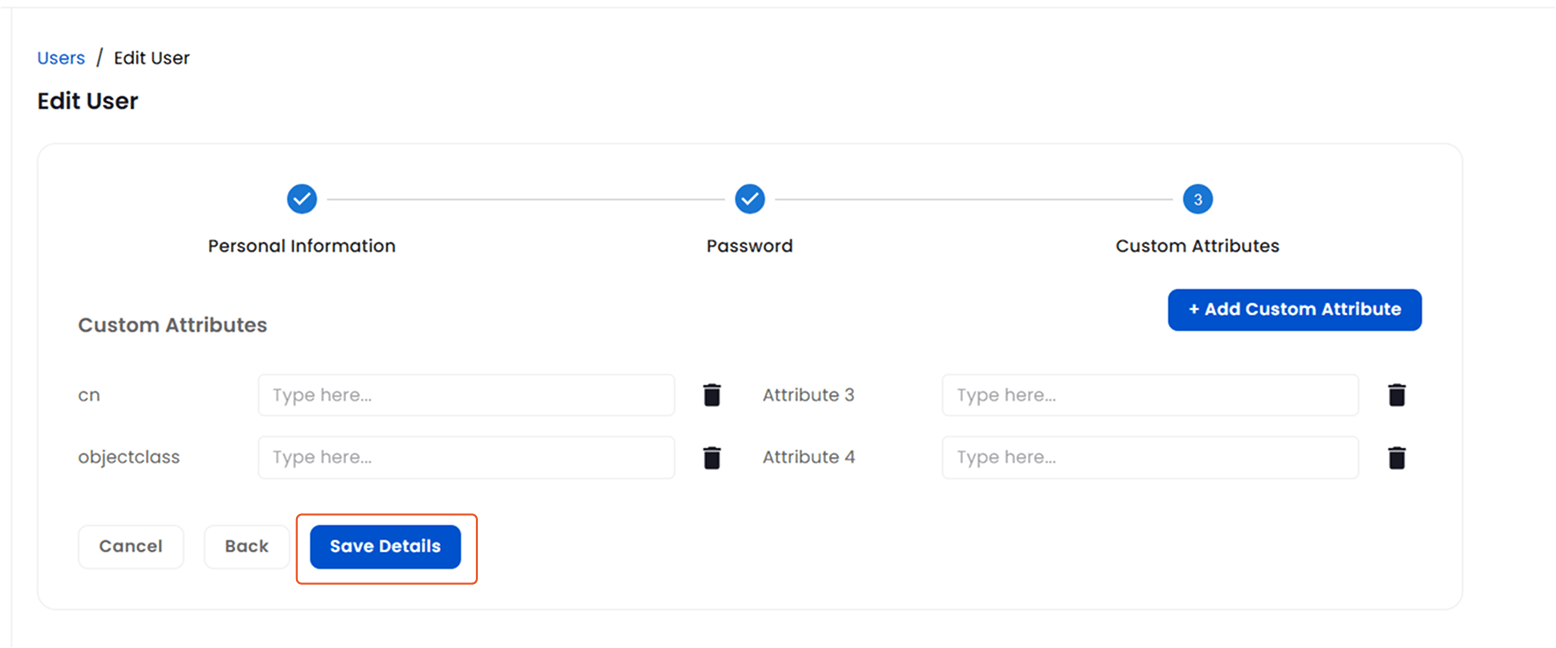
Task: Open Users via the breadcrumb link
Action: 60,57
